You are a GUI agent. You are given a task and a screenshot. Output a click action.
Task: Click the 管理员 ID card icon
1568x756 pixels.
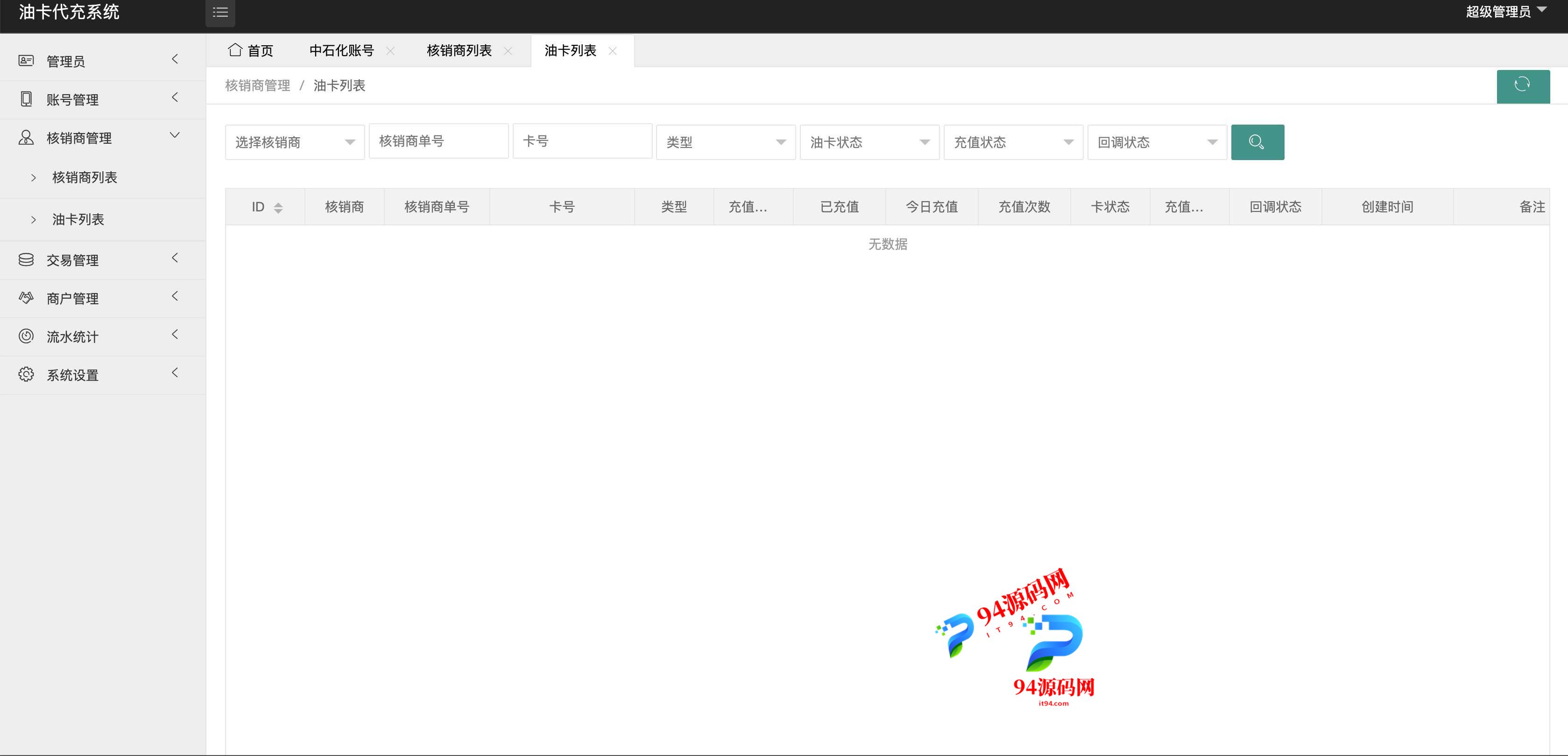pyautogui.click(x=26, y=61)
